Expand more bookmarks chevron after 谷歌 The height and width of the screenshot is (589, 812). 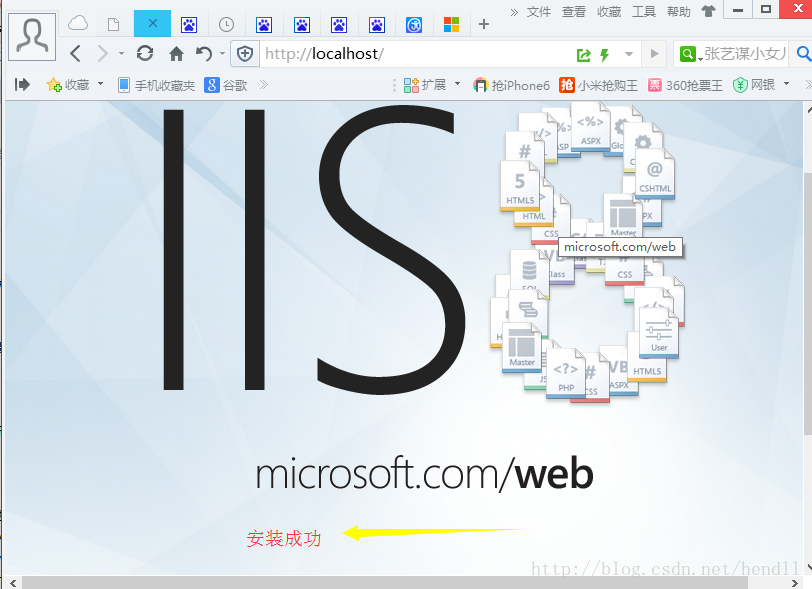(x=264, y=84)
